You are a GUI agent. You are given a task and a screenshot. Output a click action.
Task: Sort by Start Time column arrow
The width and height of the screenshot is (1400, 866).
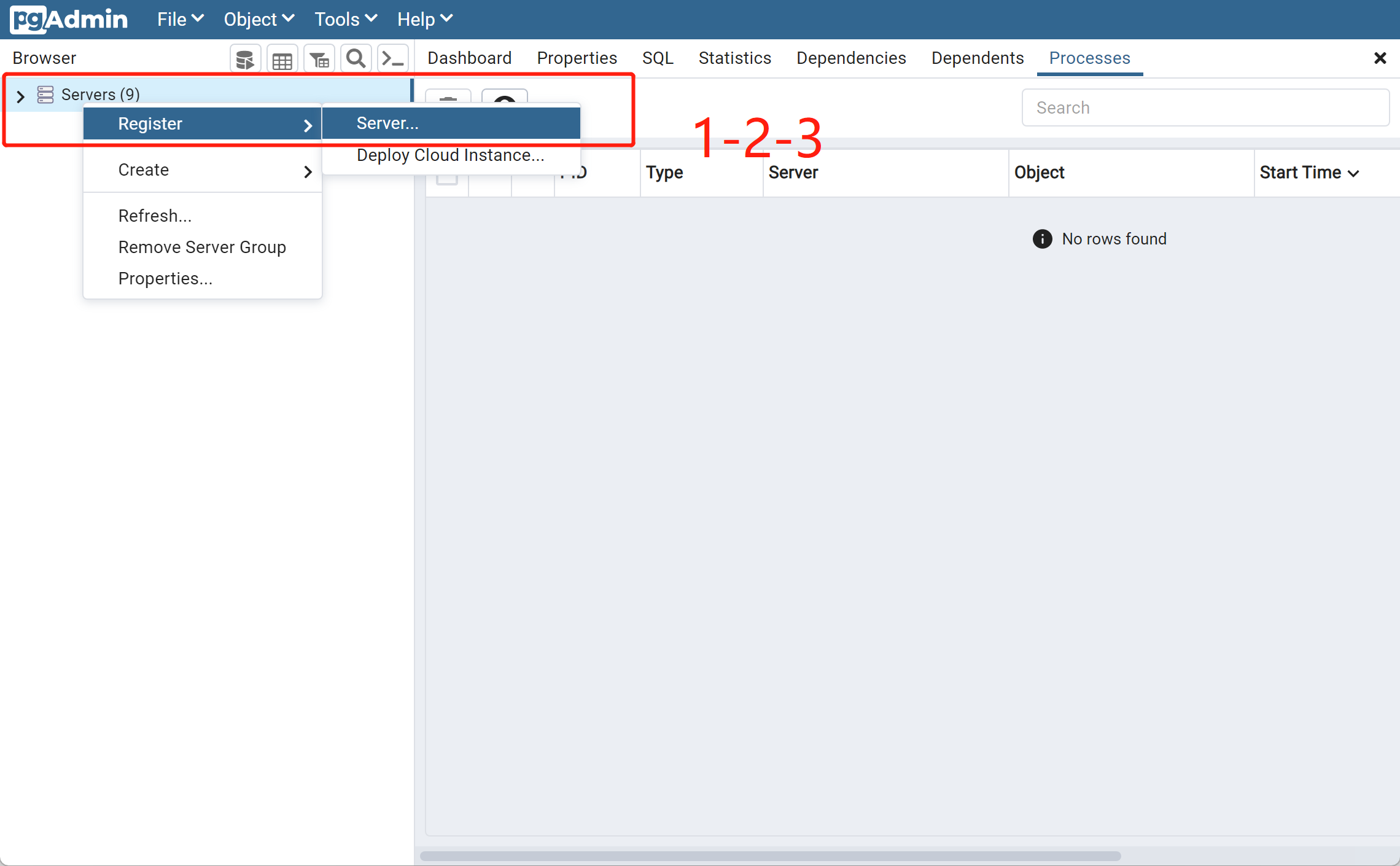pyautogui.click(x=1353, y=174)
